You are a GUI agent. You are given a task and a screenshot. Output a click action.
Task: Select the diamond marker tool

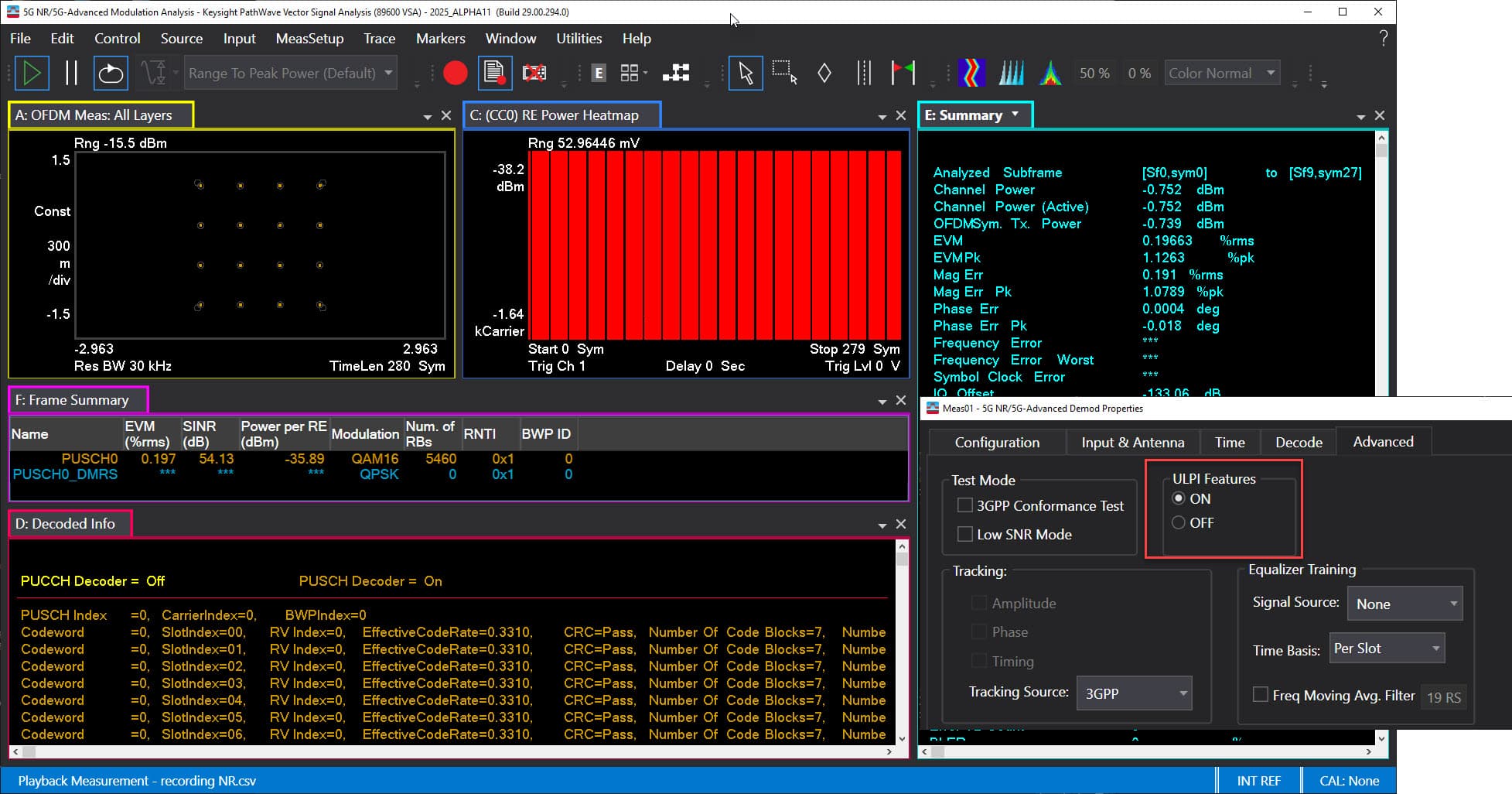(x=824, y=72)
